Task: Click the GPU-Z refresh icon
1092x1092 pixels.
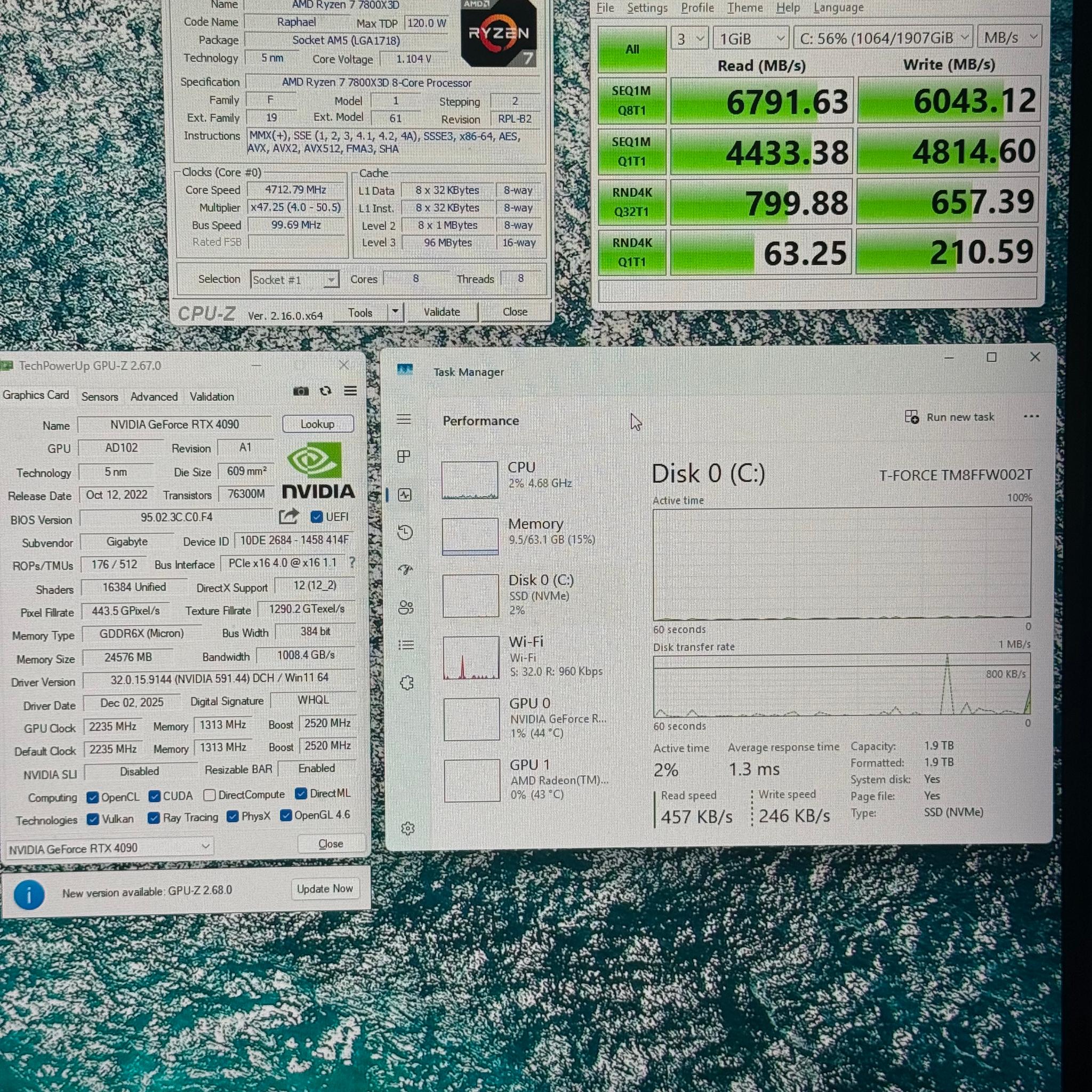Action: tap(326, 391)
